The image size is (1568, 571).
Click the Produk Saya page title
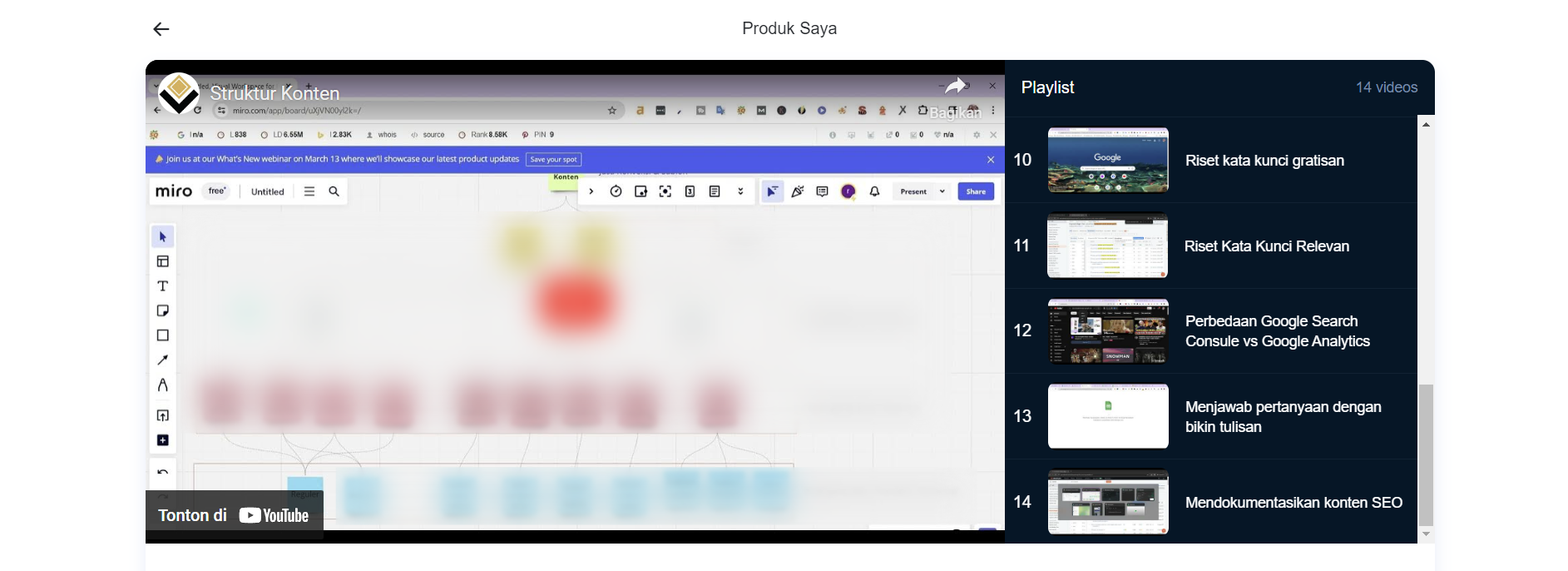[x=789, y=28]
